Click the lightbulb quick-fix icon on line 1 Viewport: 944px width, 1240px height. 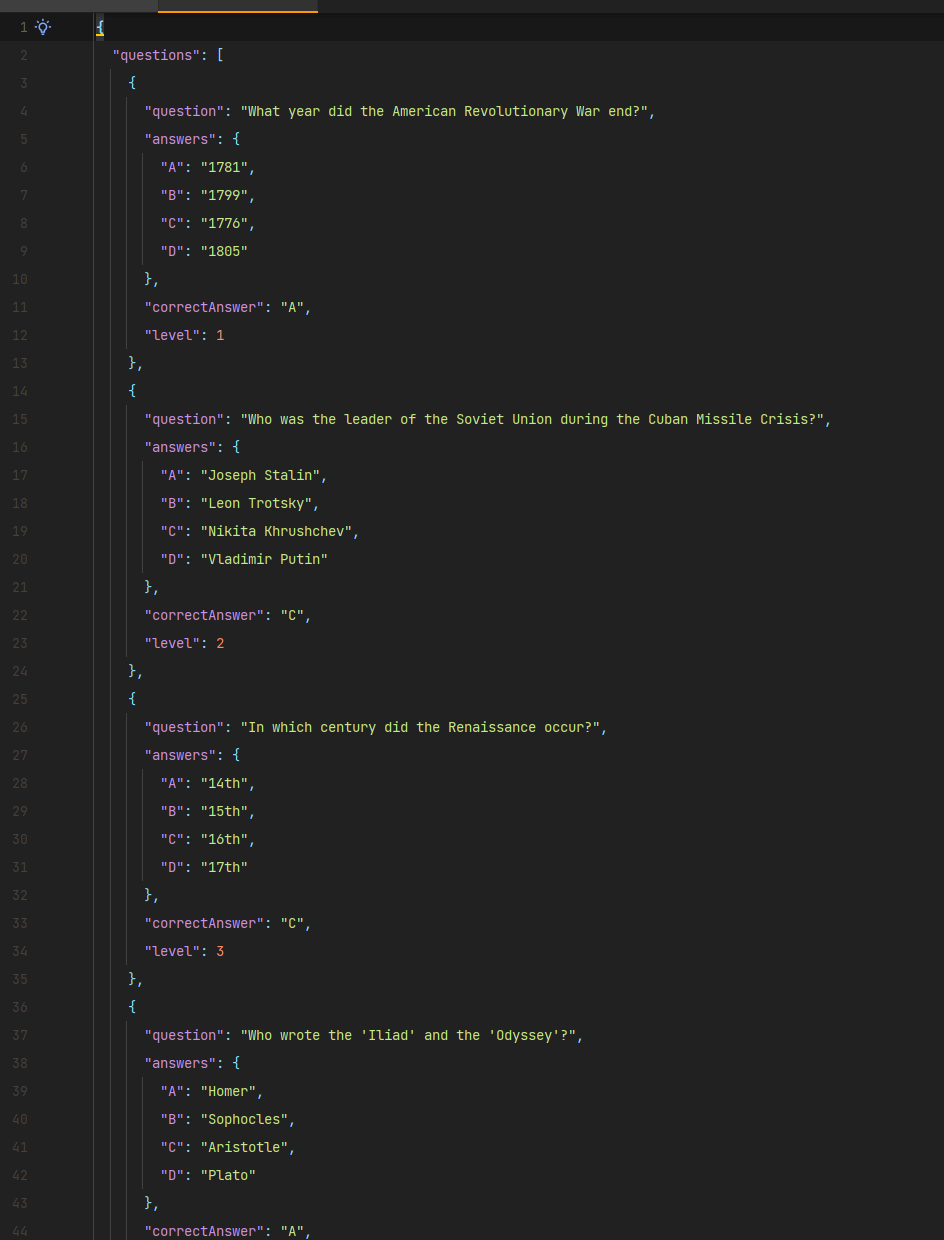pos(43,27)
